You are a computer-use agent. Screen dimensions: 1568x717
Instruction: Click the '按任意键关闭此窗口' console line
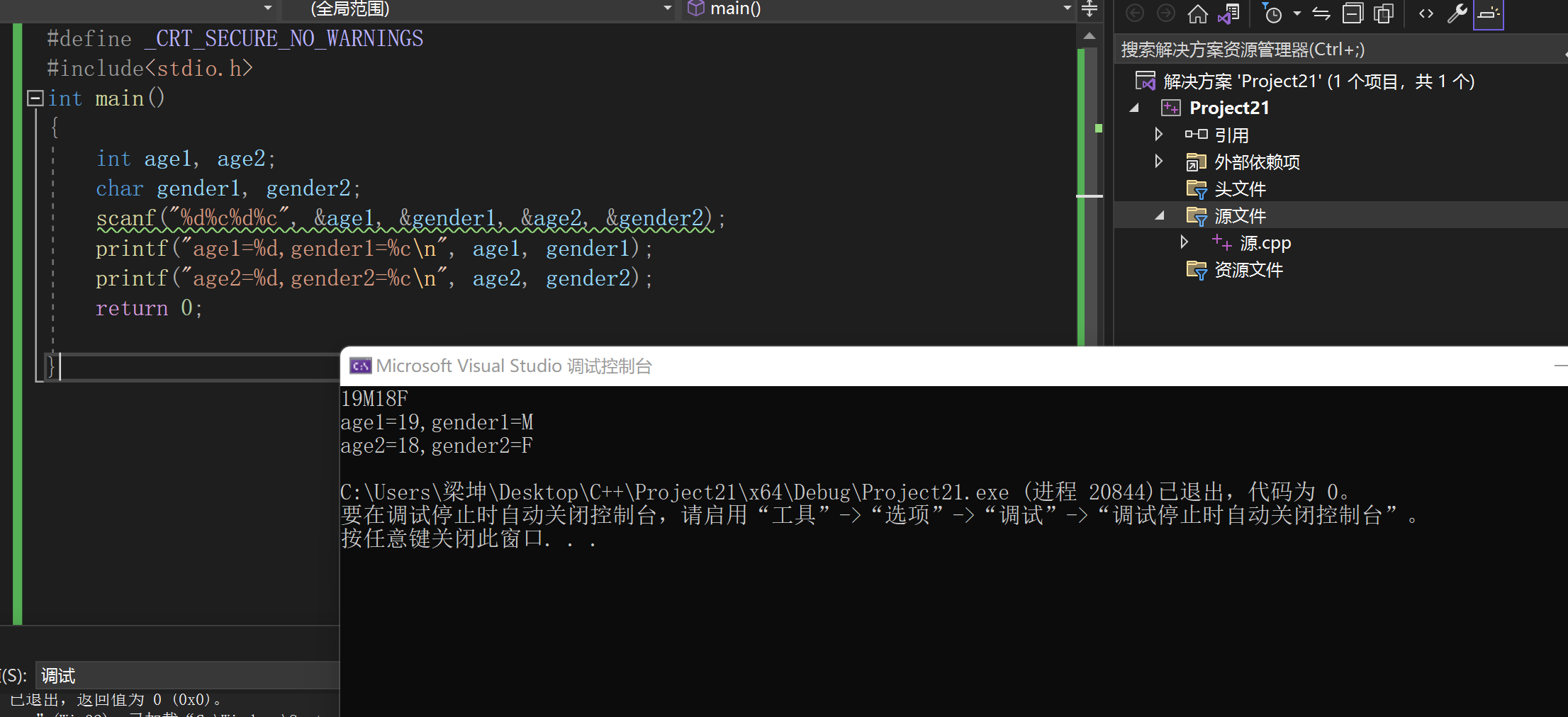468,538
